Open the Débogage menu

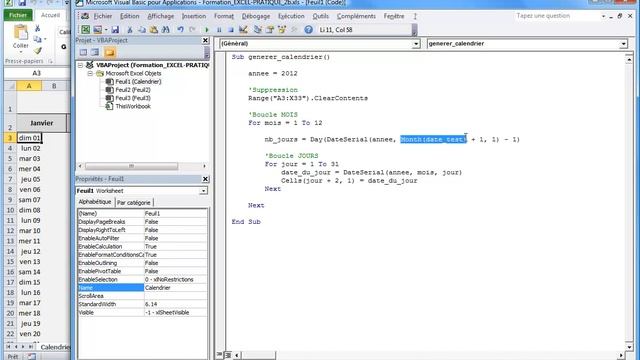[x=256, y=16]
